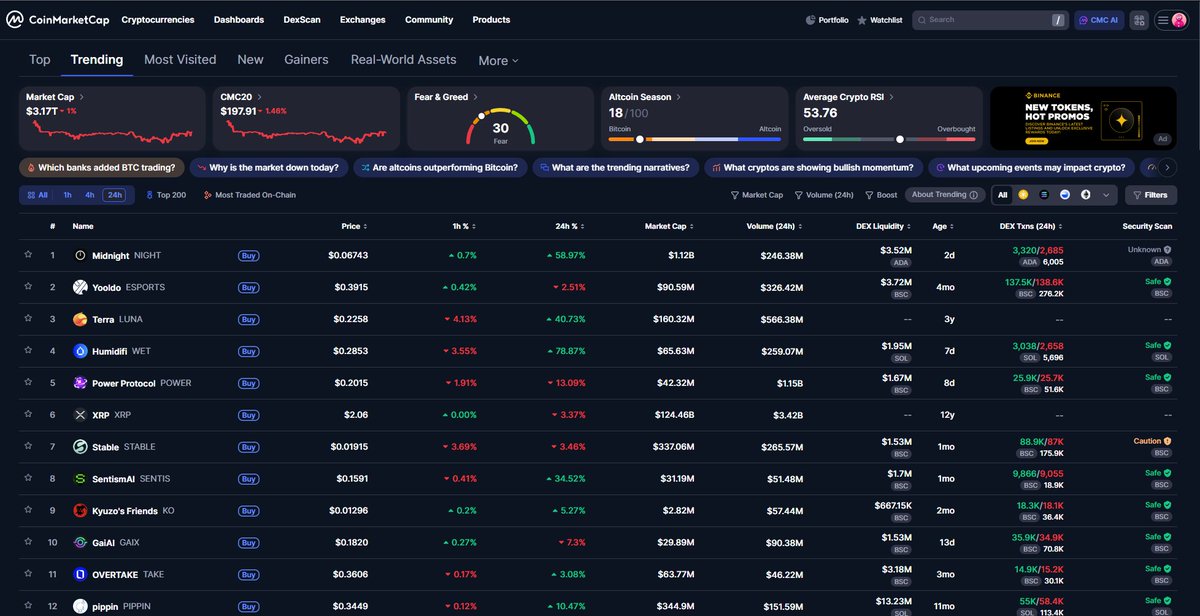The height and width of the screenshot is (616, 1200).
Task: Switch to the Gainers tab
Action: tap(306, 60)
